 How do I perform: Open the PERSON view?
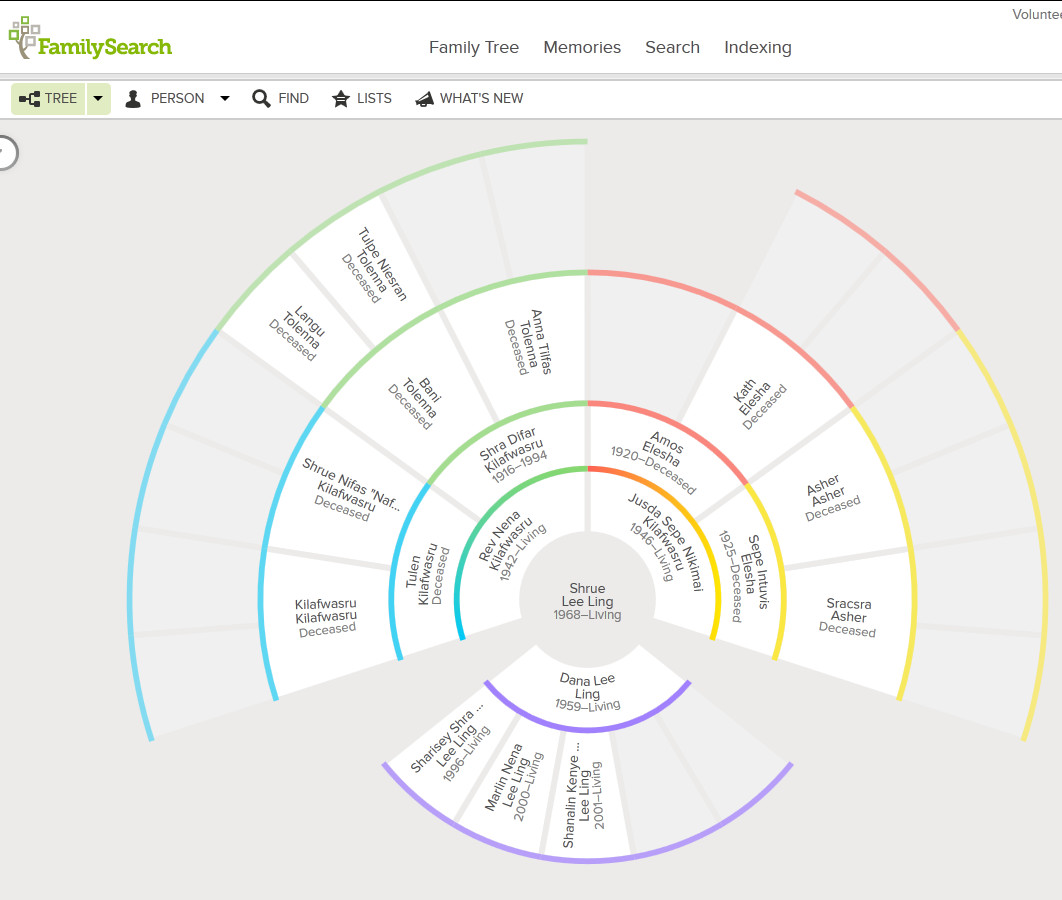[165, 99]
